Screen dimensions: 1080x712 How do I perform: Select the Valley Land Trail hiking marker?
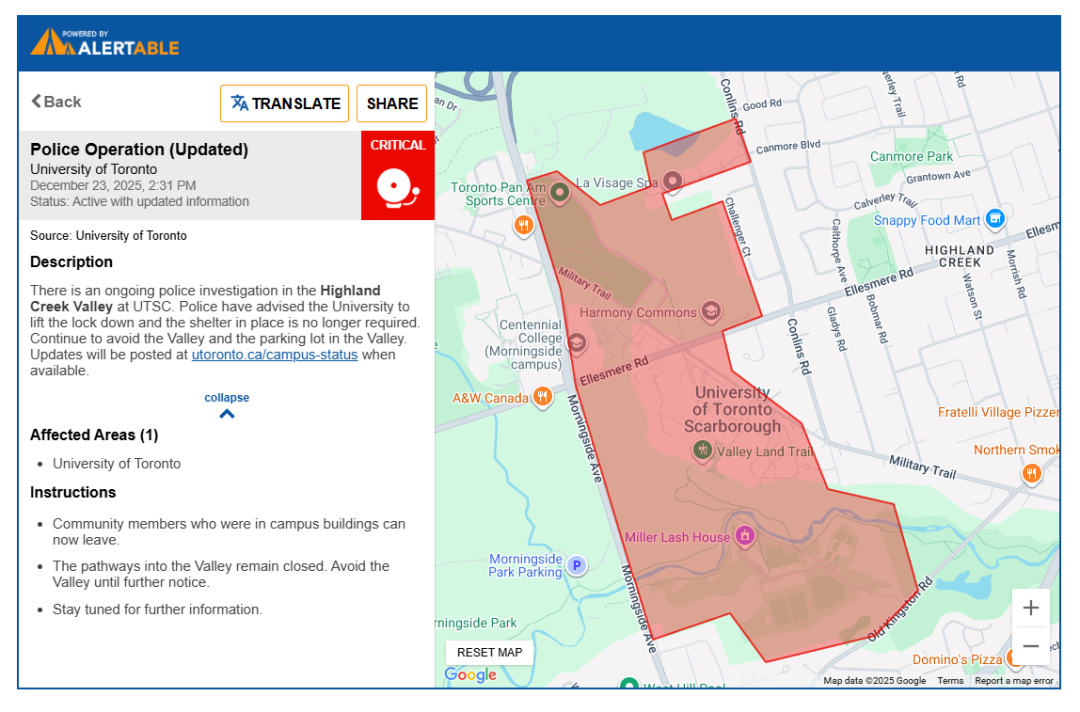click(703, 451)
